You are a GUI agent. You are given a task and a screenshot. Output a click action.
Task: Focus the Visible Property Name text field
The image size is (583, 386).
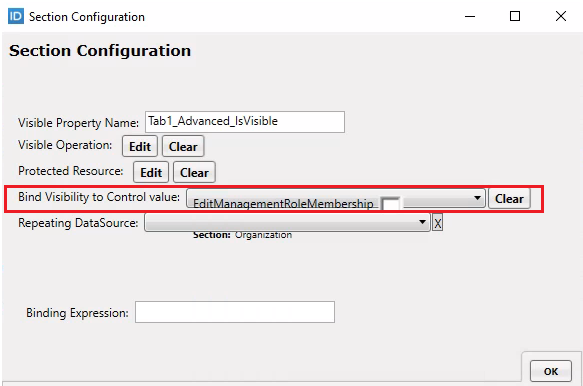tap(245, 122)
